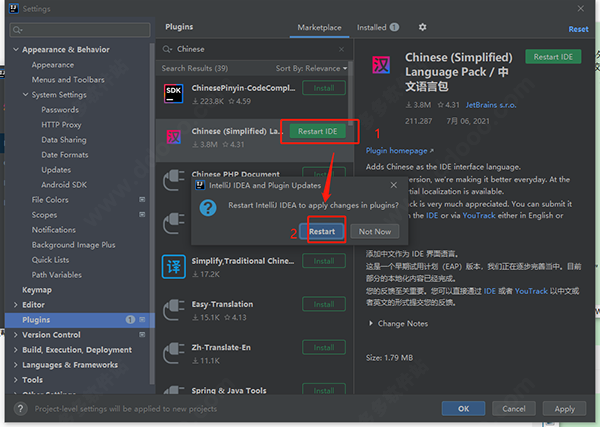Click the plugin list vertical scrollbar
Image resolution: width=600 pixels, height=427 pixels.
[350, 92]
